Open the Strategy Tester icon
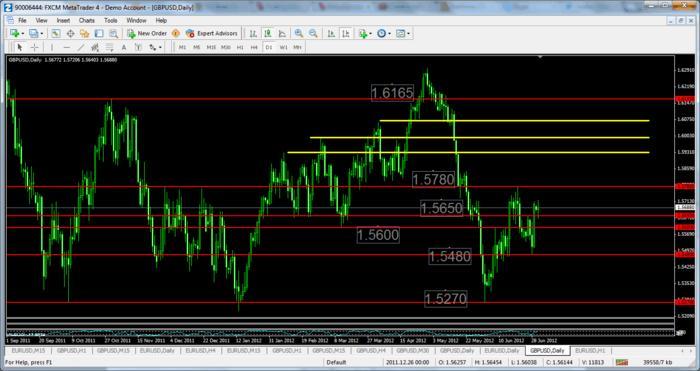 [113, 33]
